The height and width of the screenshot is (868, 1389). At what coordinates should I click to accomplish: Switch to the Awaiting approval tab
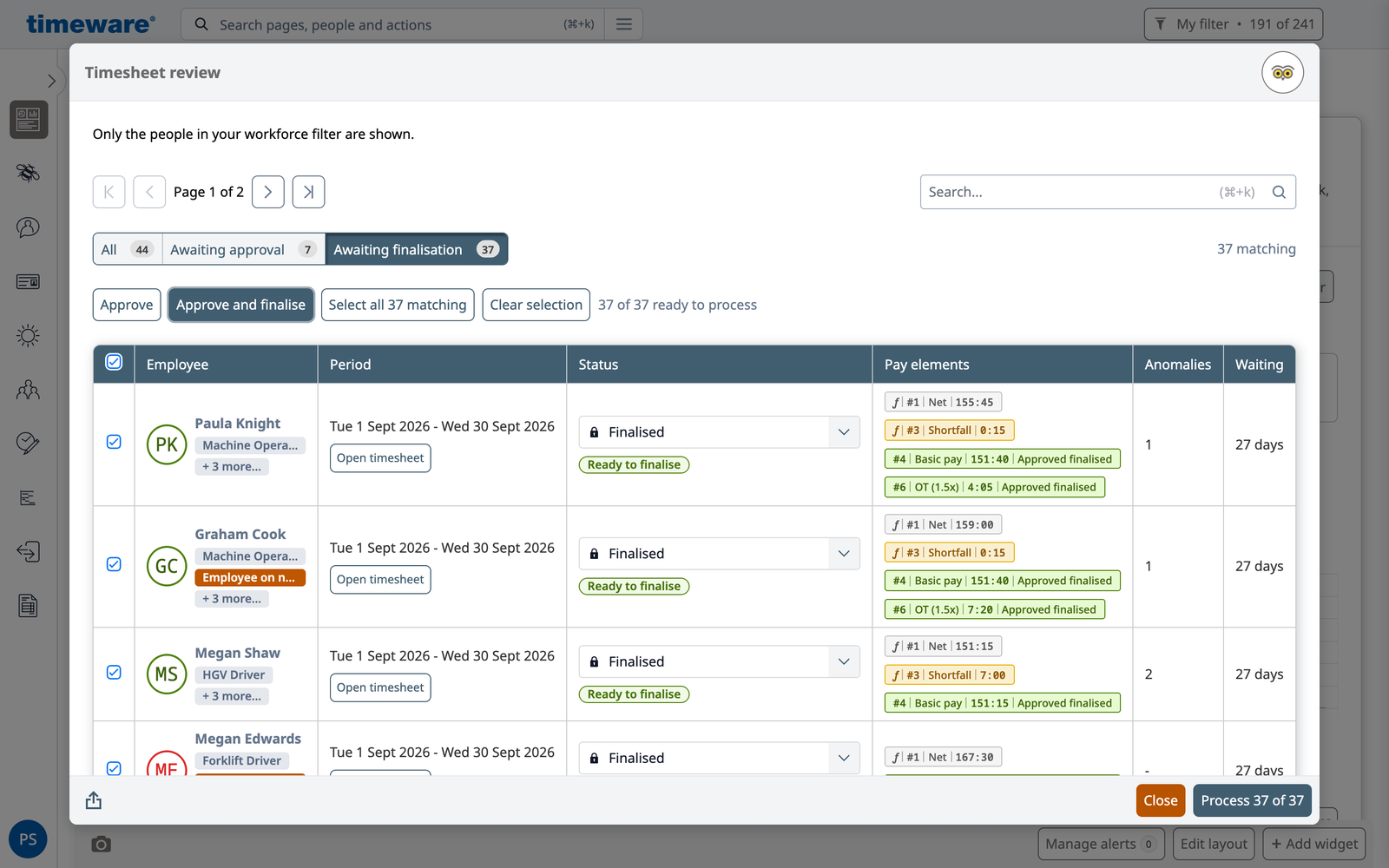(244, 249)
